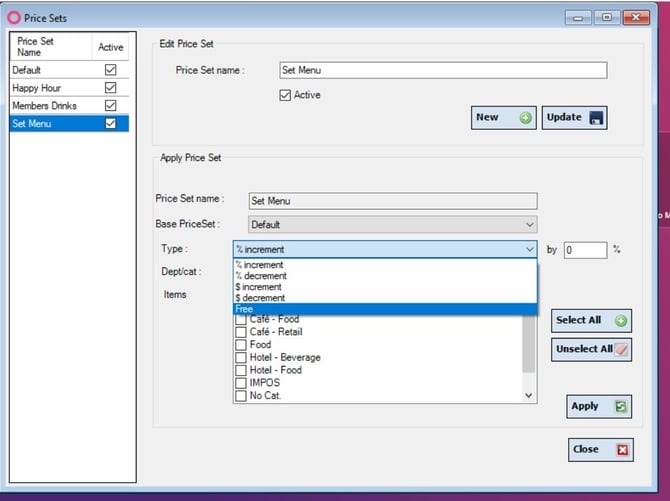Click the green plus icon on New button
This screenshot has height=501, width=670.
coord(525,118)
